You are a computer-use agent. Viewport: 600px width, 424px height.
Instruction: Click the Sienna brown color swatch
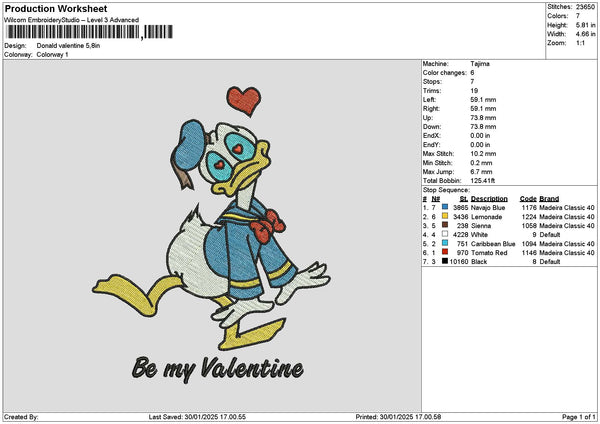tap(445, 225)
